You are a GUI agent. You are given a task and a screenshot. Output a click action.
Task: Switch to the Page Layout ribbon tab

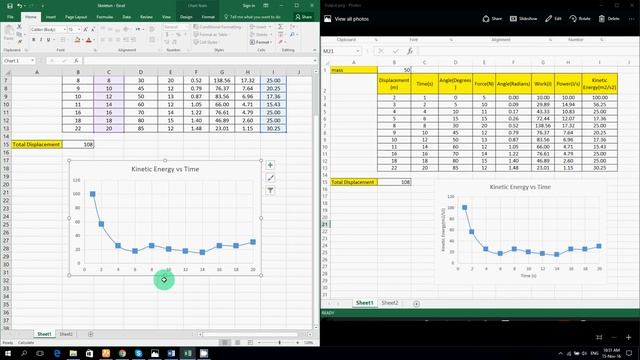[x=76, y=17]
